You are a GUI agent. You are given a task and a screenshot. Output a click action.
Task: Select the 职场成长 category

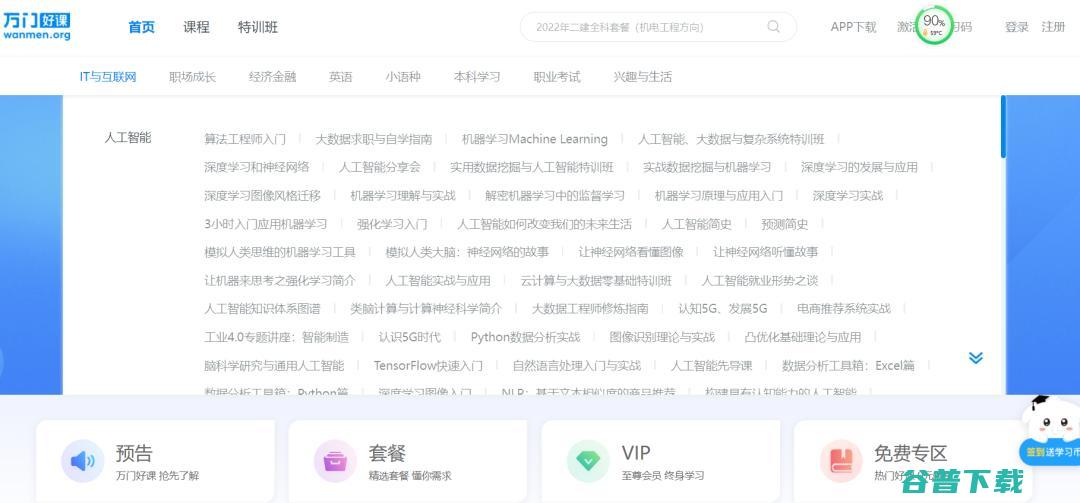coord(192,76)
